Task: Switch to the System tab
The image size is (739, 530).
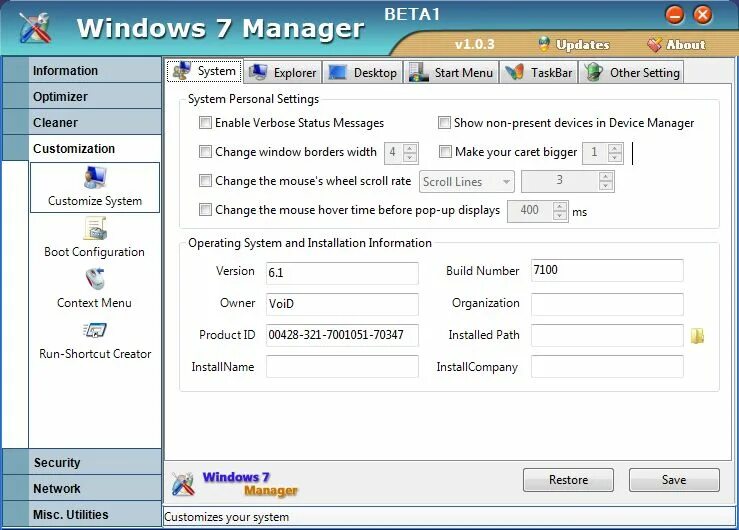Action: pos(205,71)
